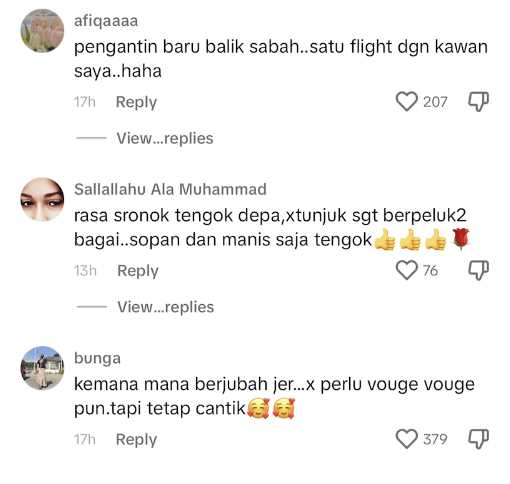
Task: Open the bunga username link
Action: coord(97,359)
